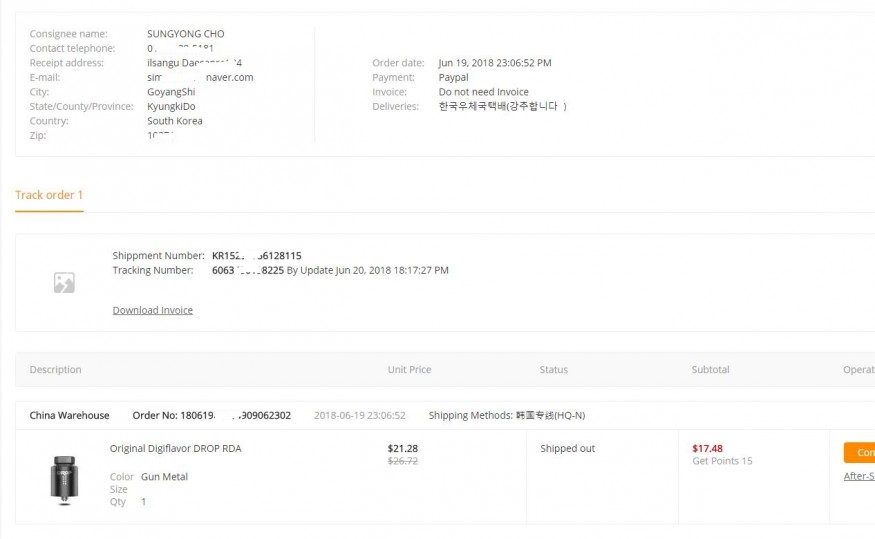The width and height of the screenshot is (875, 539).
Task: Click the Unit Price column header
Action: coord(409,370)
